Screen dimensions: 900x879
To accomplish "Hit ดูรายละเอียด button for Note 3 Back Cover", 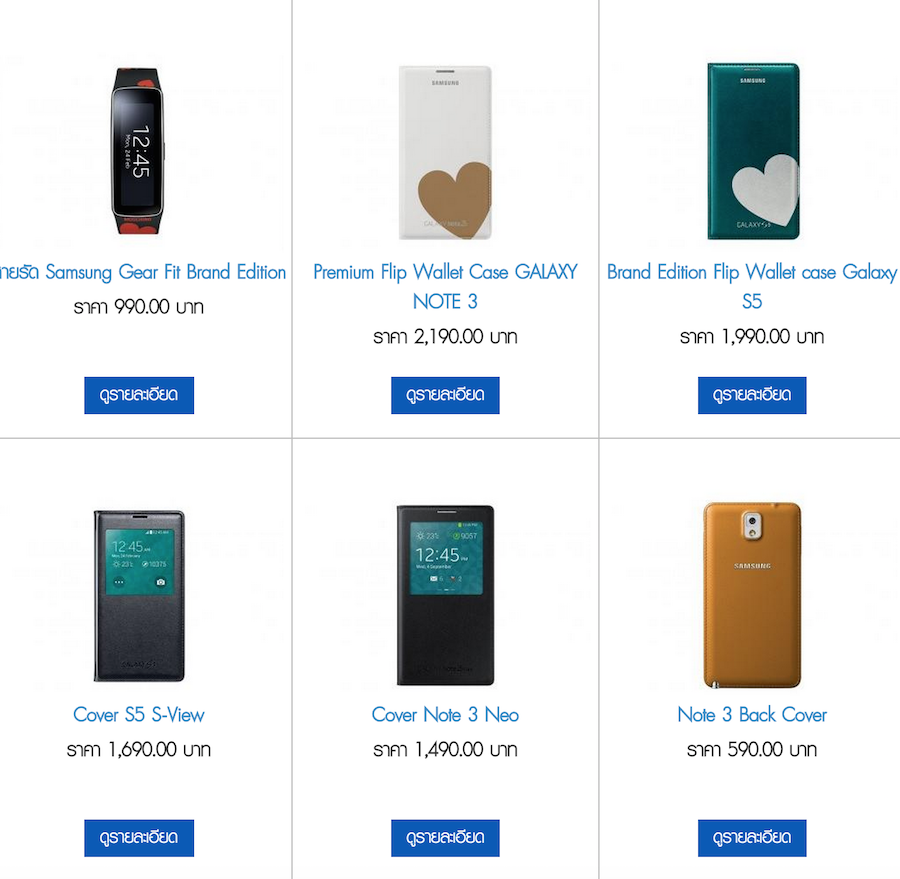I will [752, 838].
